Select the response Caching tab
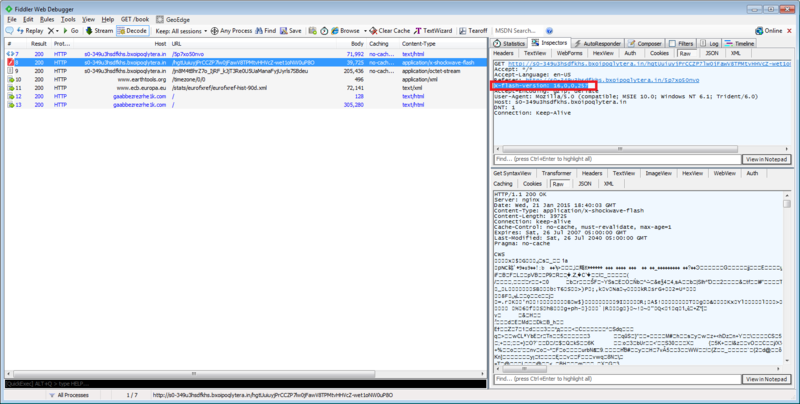 [x=503, y=184]
